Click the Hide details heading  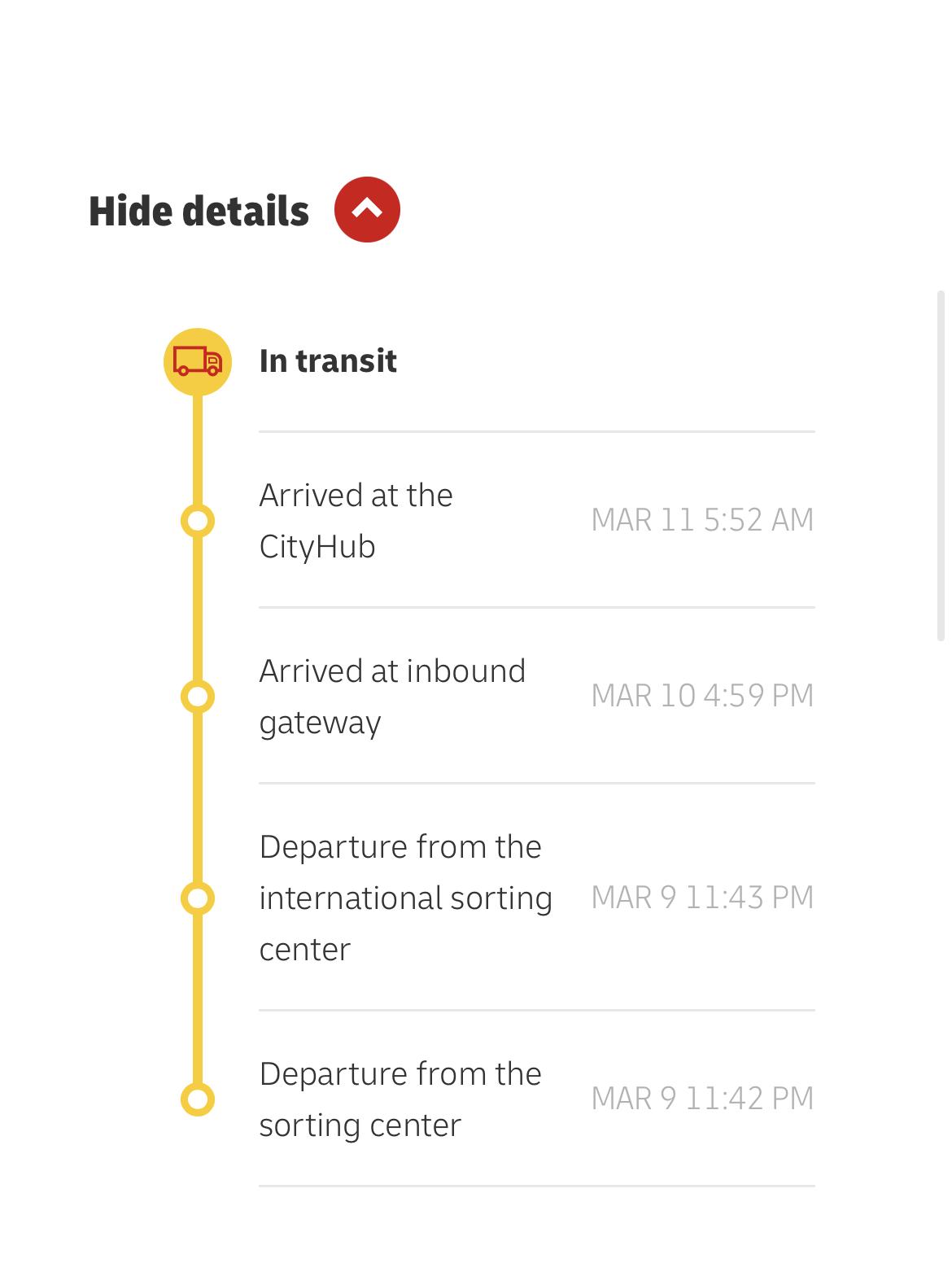199,211
